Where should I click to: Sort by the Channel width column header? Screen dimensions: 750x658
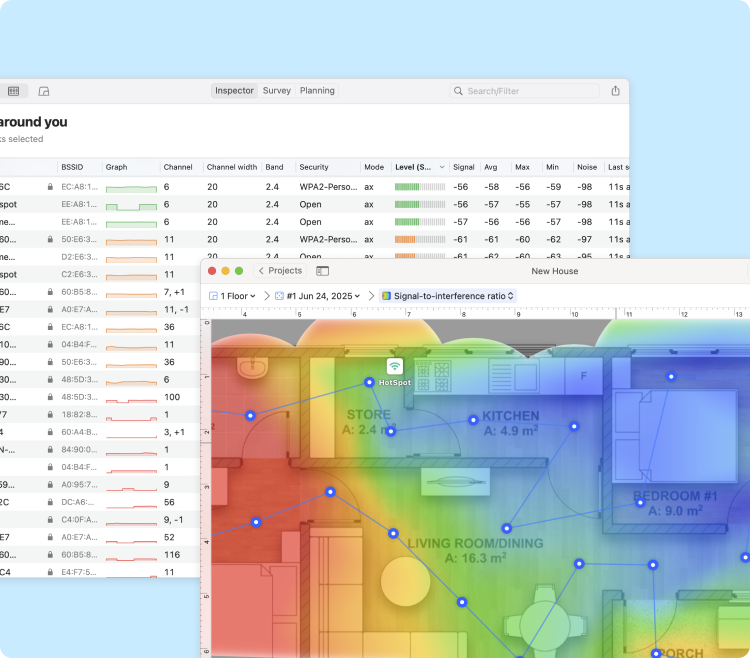(232, 167)
